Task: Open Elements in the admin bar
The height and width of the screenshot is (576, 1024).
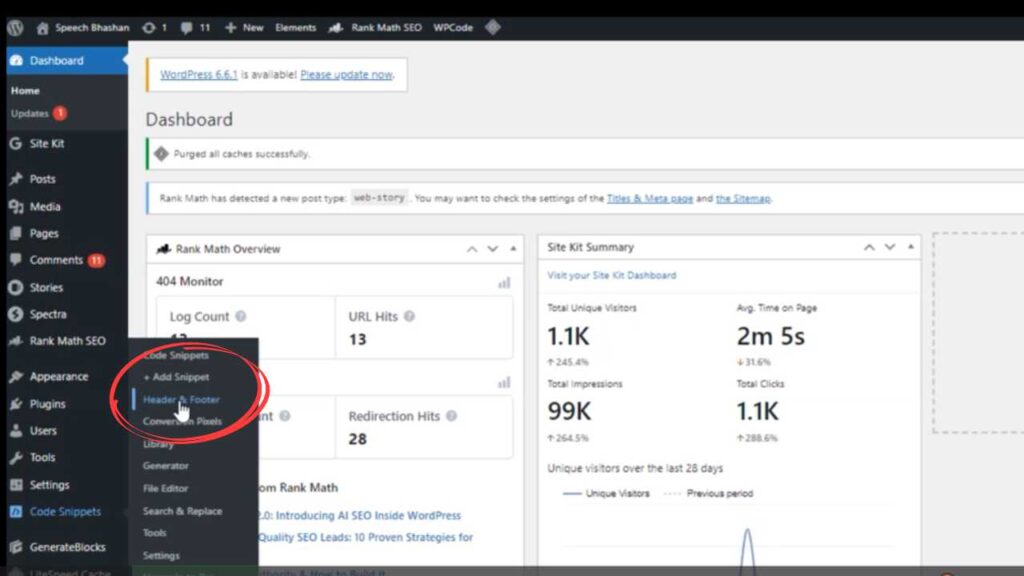Action: point(295,27)
